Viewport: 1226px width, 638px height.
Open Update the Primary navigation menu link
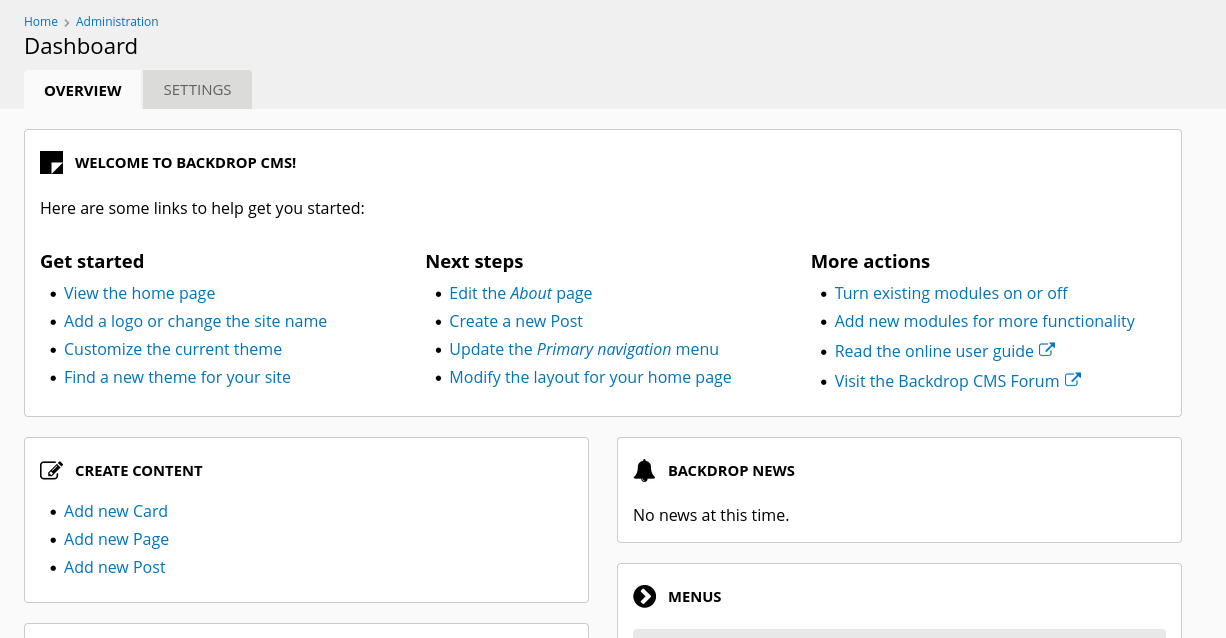tap(584, 349)
